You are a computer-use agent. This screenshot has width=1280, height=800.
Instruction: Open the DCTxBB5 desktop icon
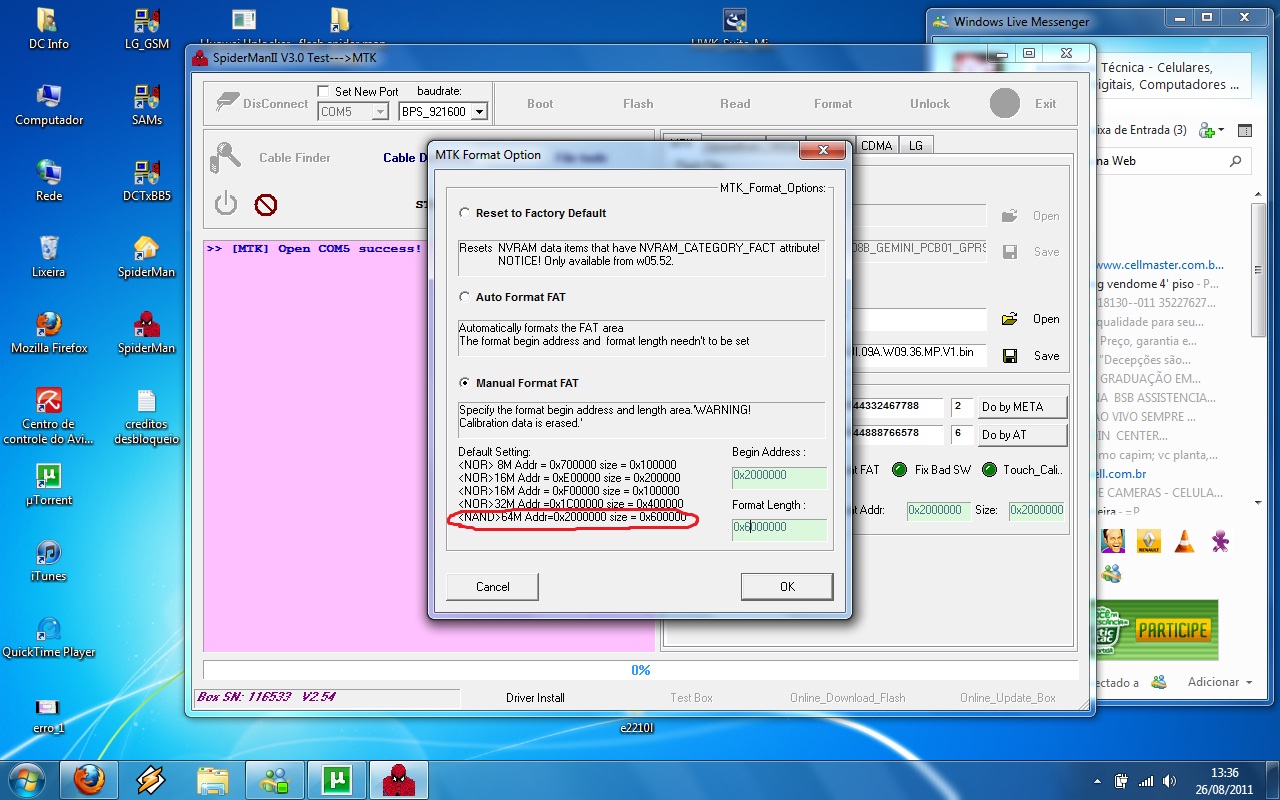click(147, 182)
